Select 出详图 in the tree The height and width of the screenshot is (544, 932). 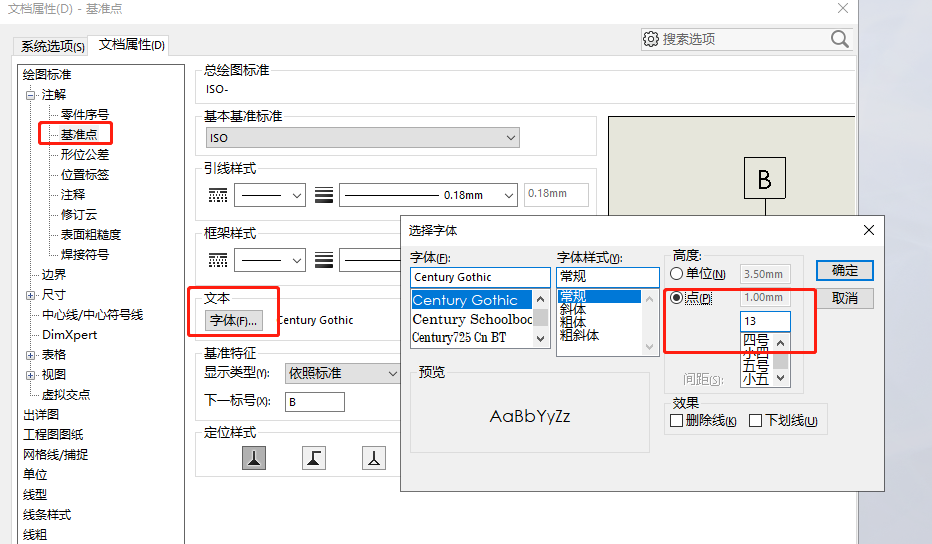click(41, 414)
